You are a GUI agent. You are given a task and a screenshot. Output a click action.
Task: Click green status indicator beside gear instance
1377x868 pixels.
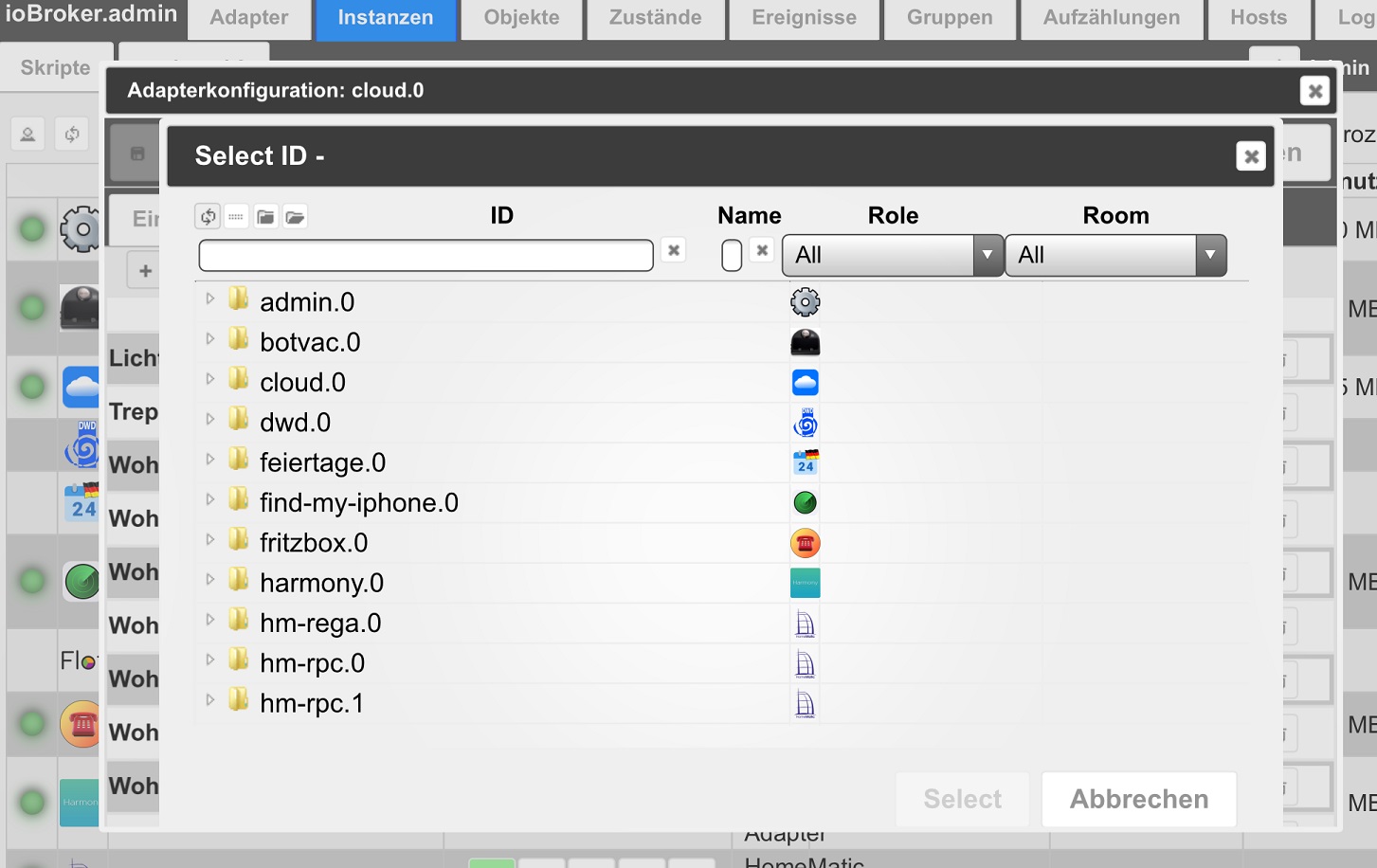tap(32, 228)
